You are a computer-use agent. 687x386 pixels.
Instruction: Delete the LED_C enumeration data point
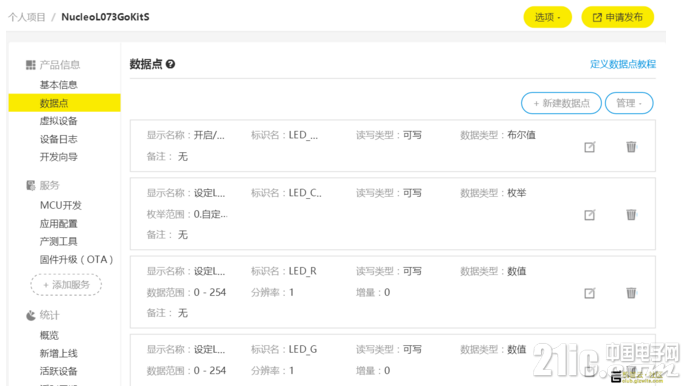[631, 214]
